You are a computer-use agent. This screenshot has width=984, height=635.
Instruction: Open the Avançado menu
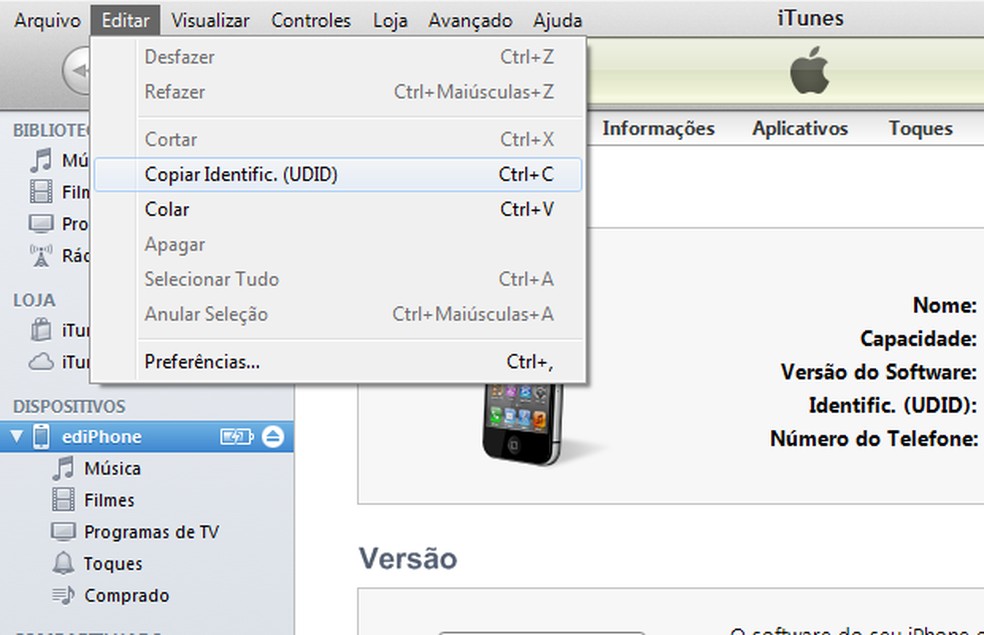(470, 20)
